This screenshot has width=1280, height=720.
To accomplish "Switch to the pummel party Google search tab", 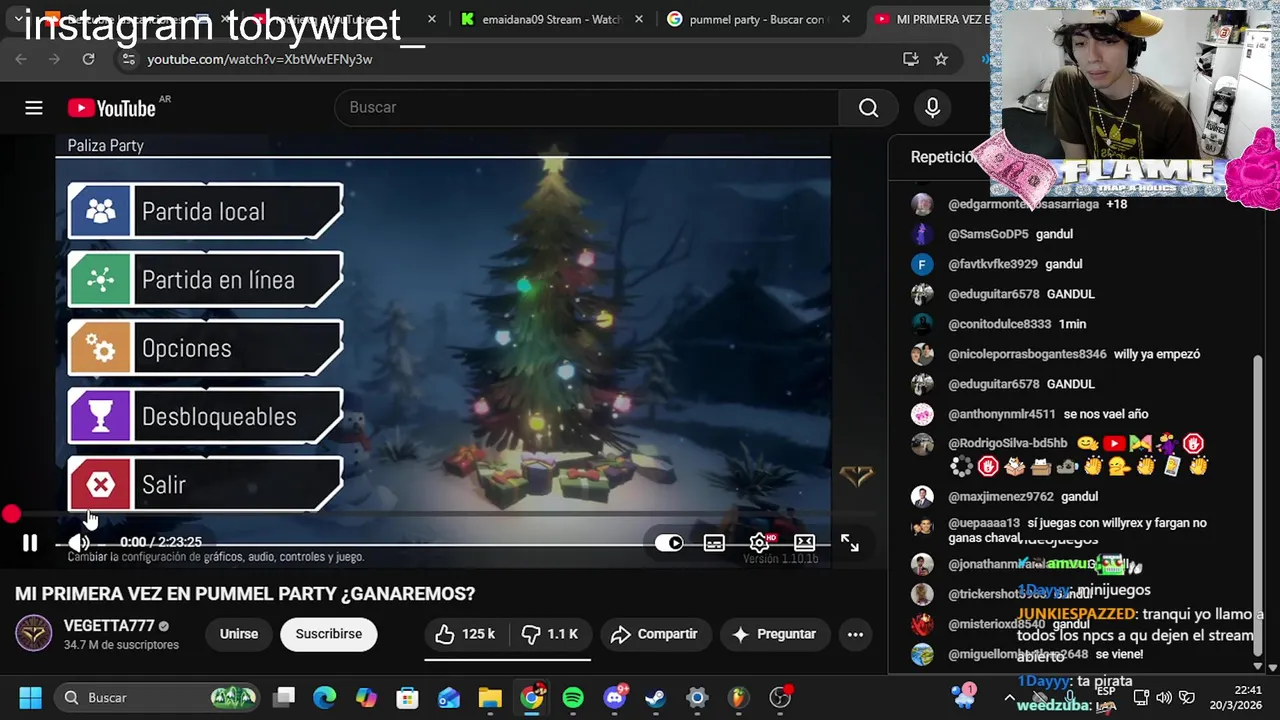I will coord(757,19).
